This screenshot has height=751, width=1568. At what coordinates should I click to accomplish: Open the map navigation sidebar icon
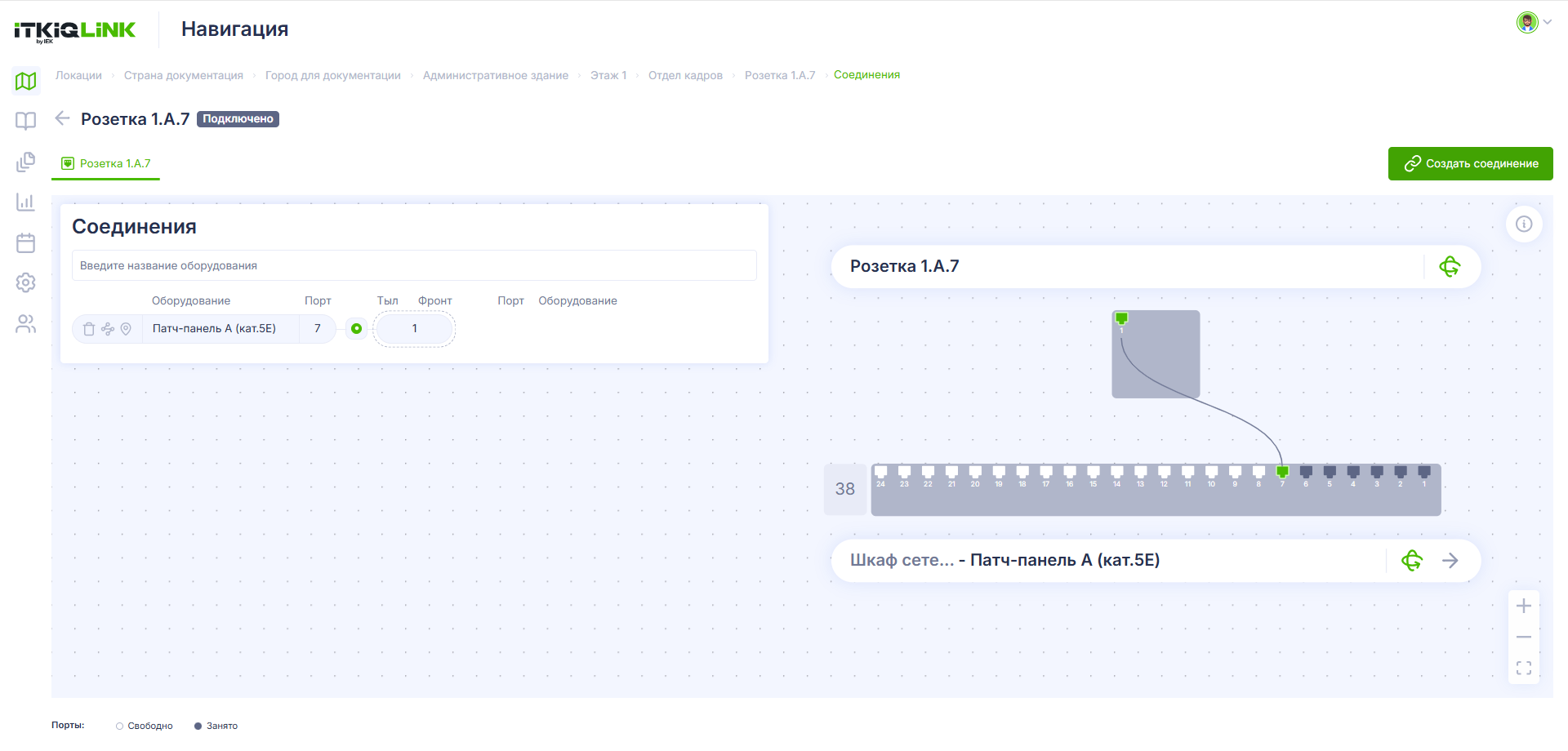pyautogui.click(x=26, y=81)
